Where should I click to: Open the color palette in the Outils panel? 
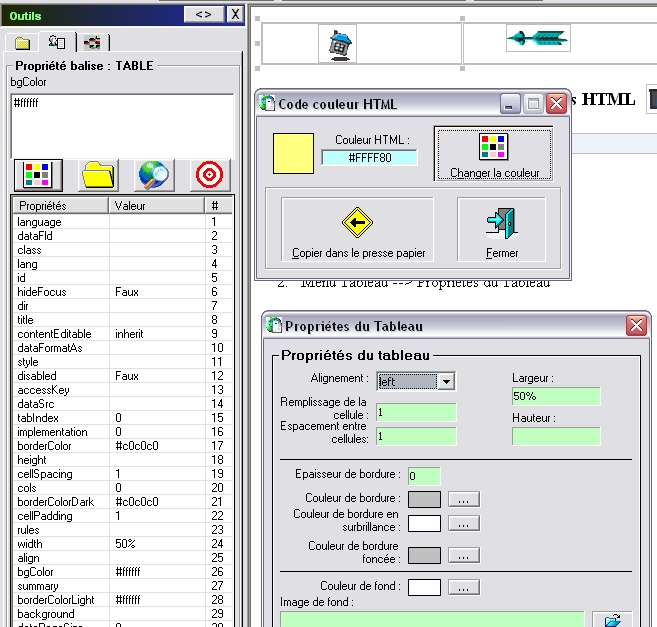click(37, 175)
